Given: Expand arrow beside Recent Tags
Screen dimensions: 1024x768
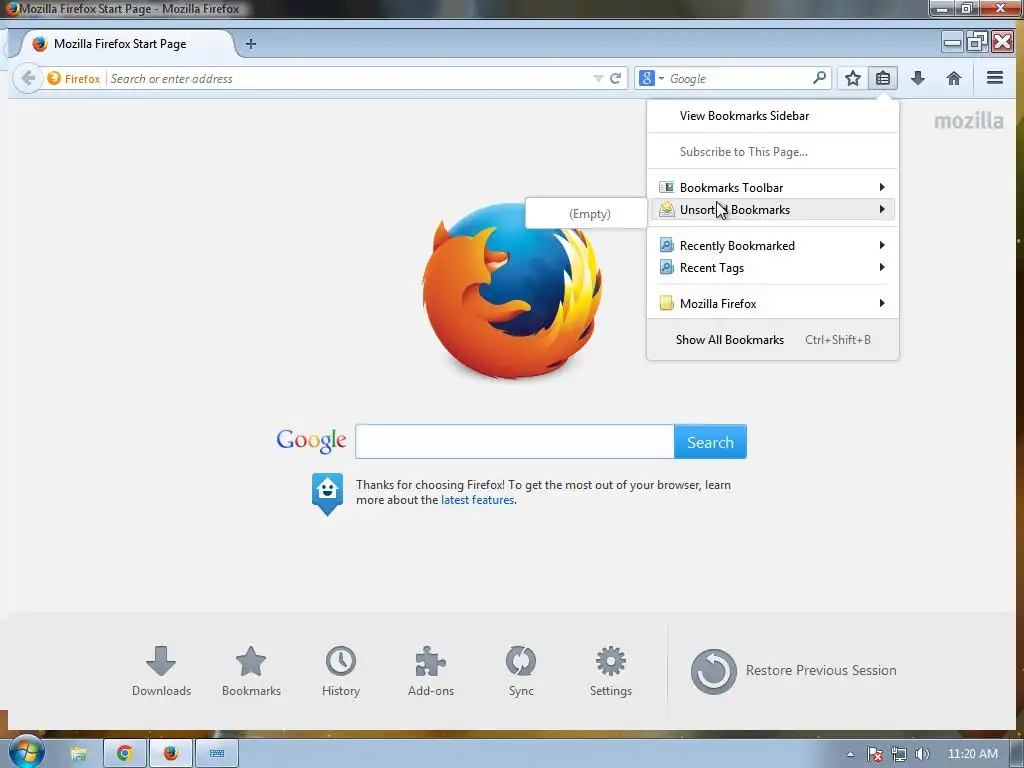Looking at the screenshot, I should click(x=882, y=268).
